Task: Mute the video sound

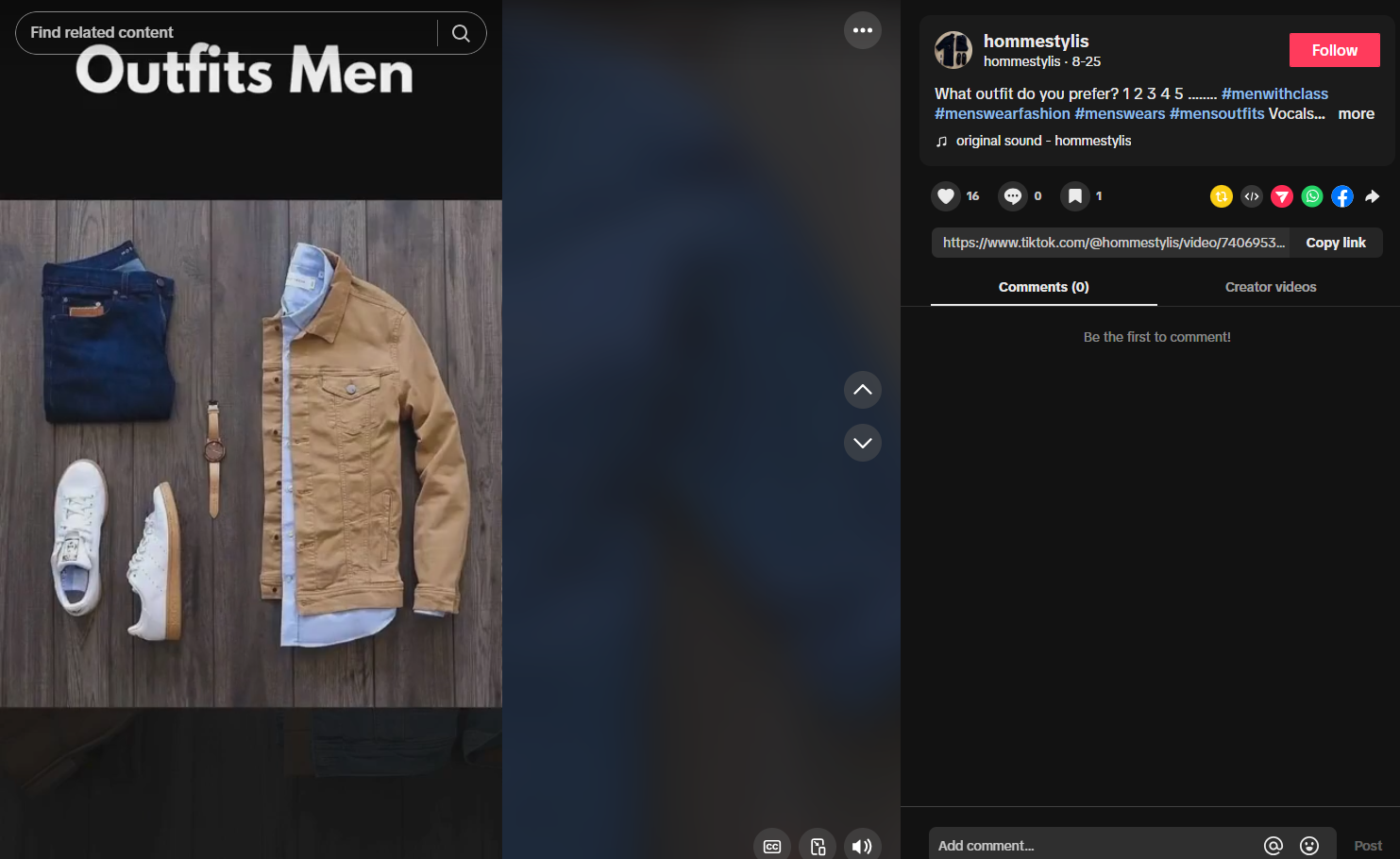Action: [x=863, y=846]
